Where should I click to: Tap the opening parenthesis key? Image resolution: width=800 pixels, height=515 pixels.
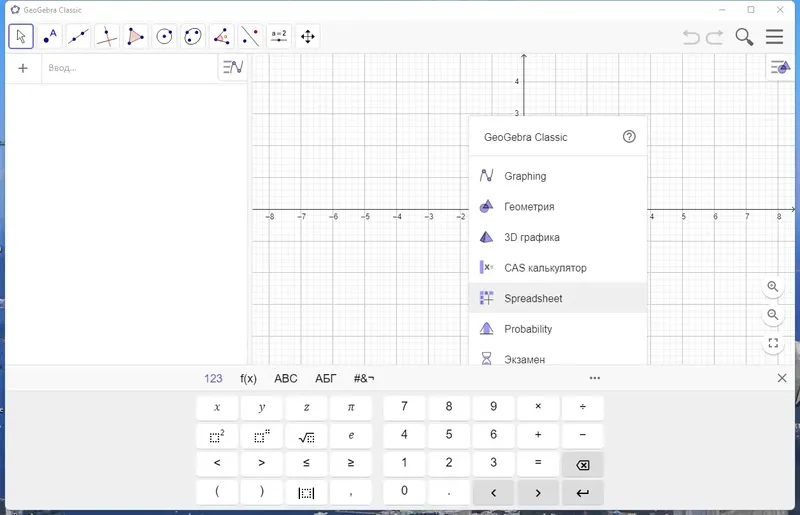pos(217,492)
